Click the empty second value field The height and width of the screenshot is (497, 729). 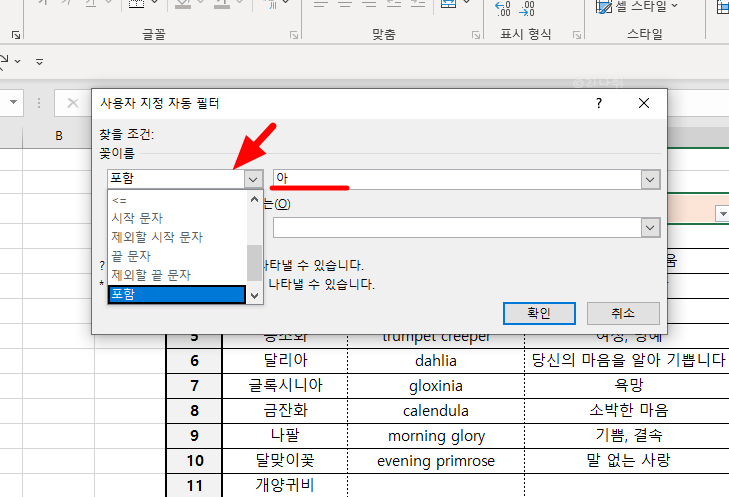pos(457,228)
